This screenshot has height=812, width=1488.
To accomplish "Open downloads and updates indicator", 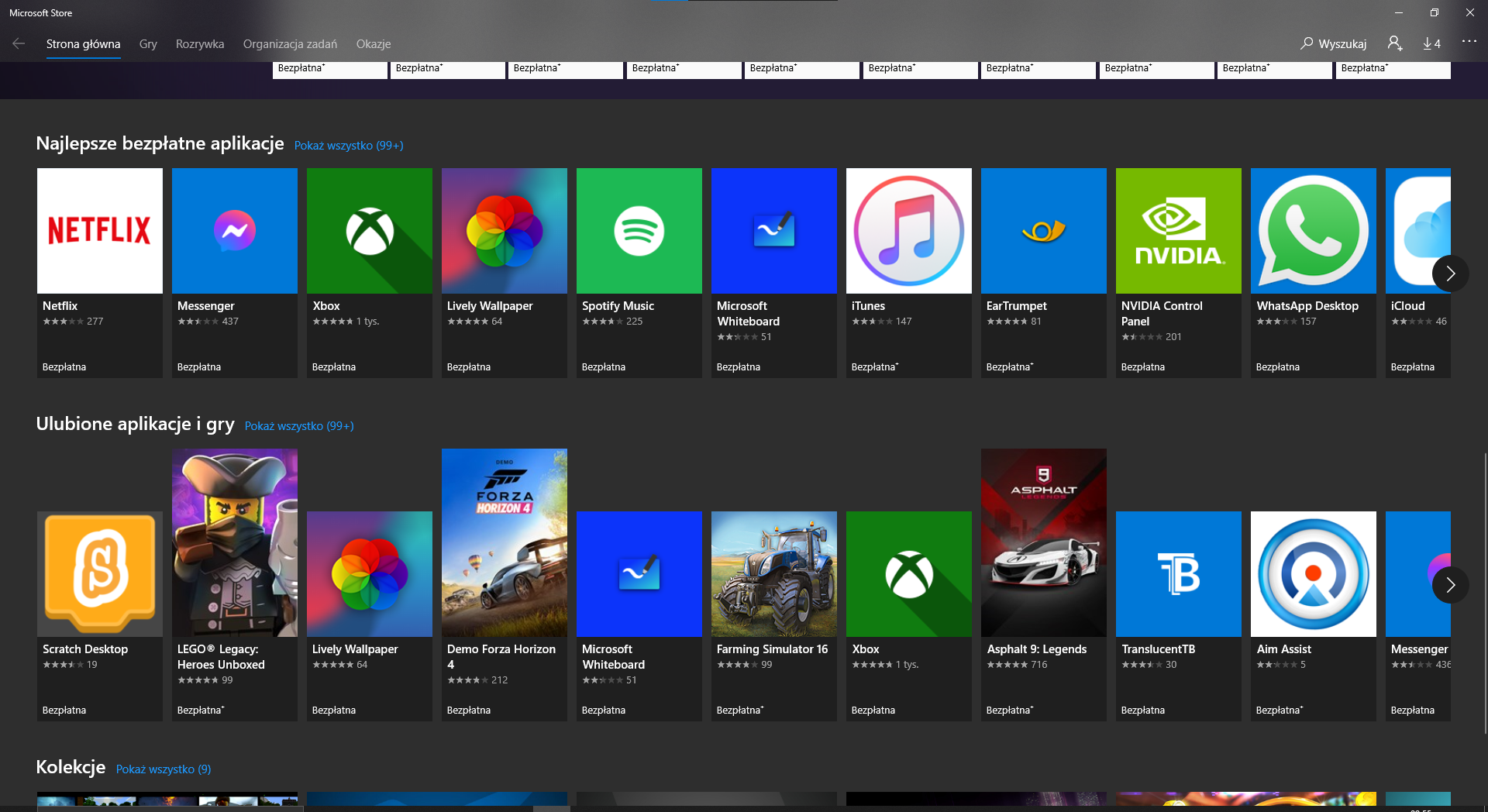I will point(1431,43).
